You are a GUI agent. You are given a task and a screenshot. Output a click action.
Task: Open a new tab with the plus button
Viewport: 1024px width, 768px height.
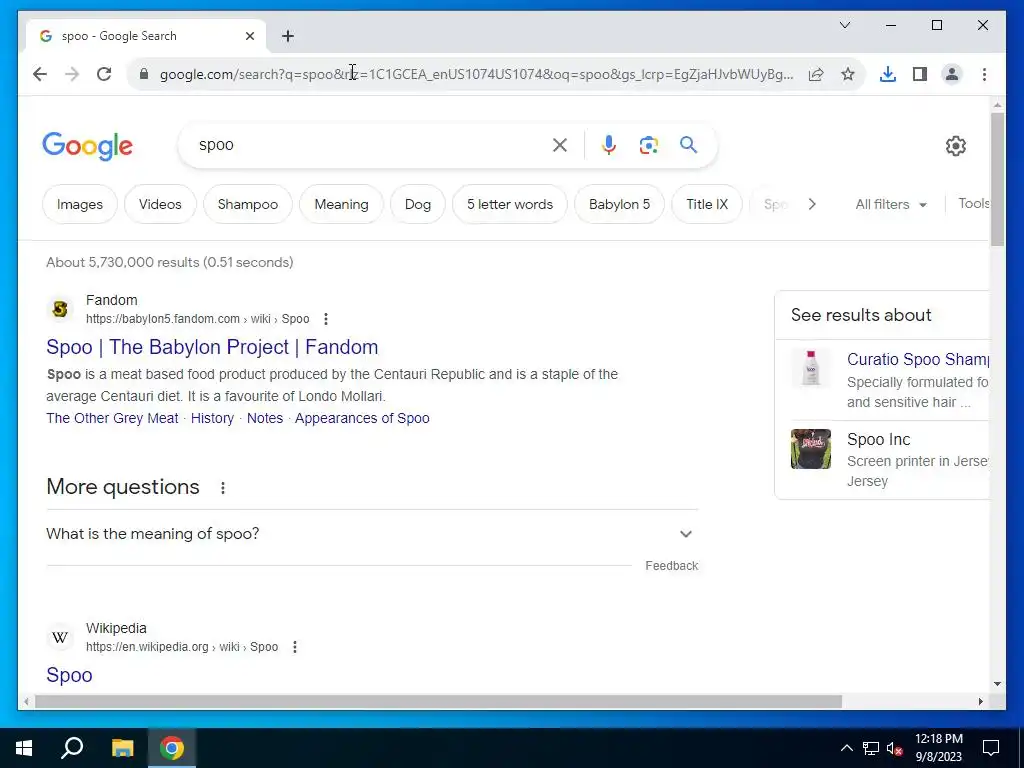pyautogui.click(x=288, y=36)
